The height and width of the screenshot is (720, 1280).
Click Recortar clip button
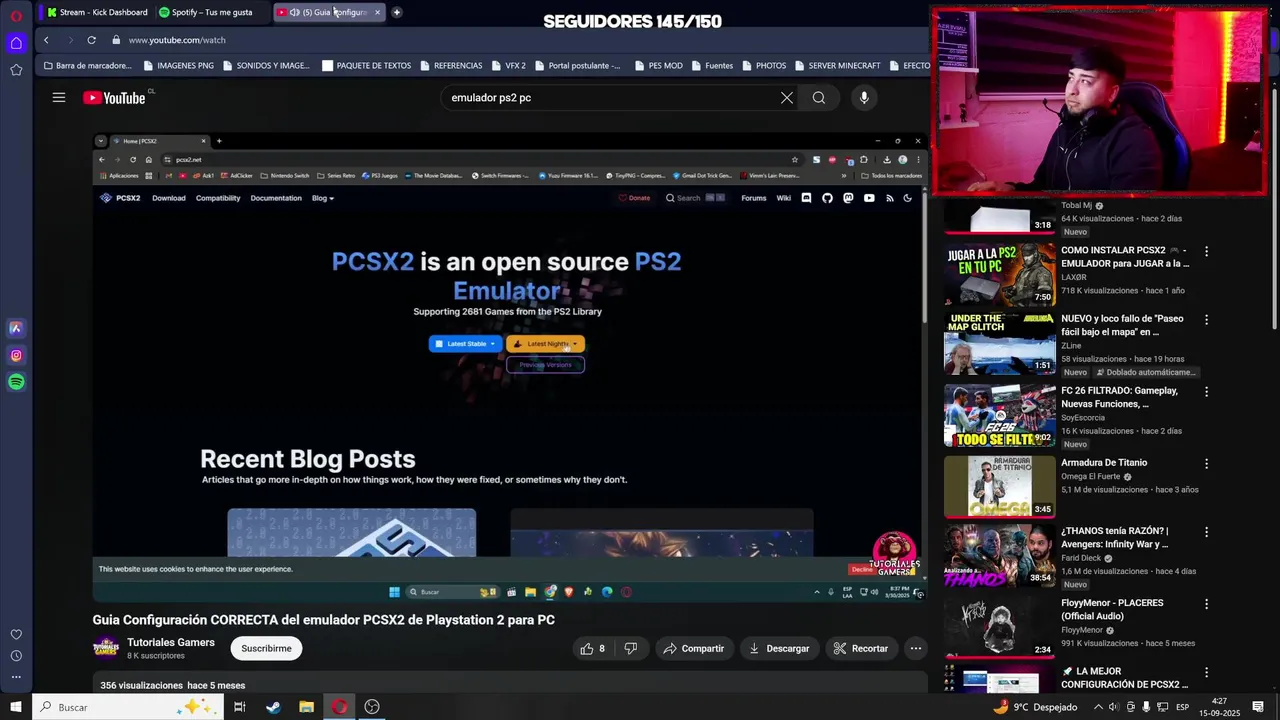point(861,648)
